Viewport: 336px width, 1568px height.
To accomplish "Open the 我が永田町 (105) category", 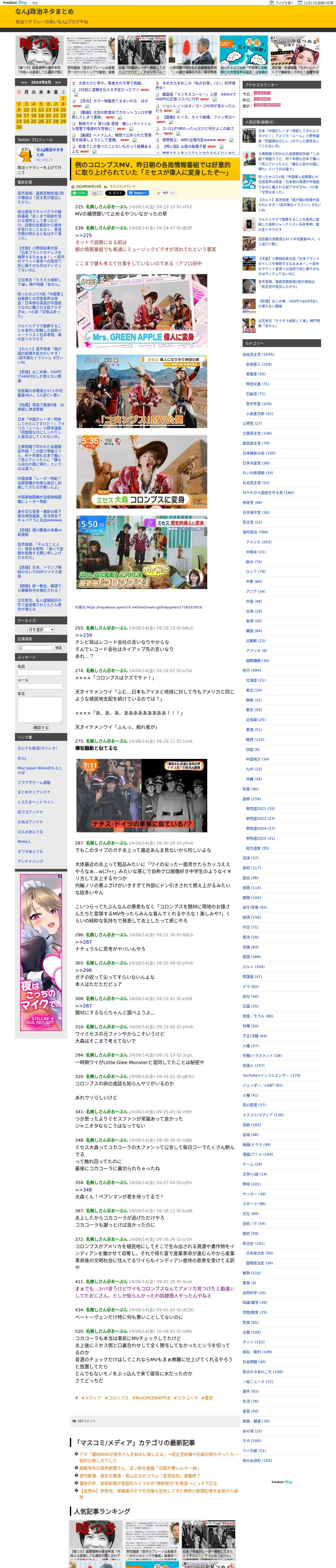I will (x=257, y=1460).
